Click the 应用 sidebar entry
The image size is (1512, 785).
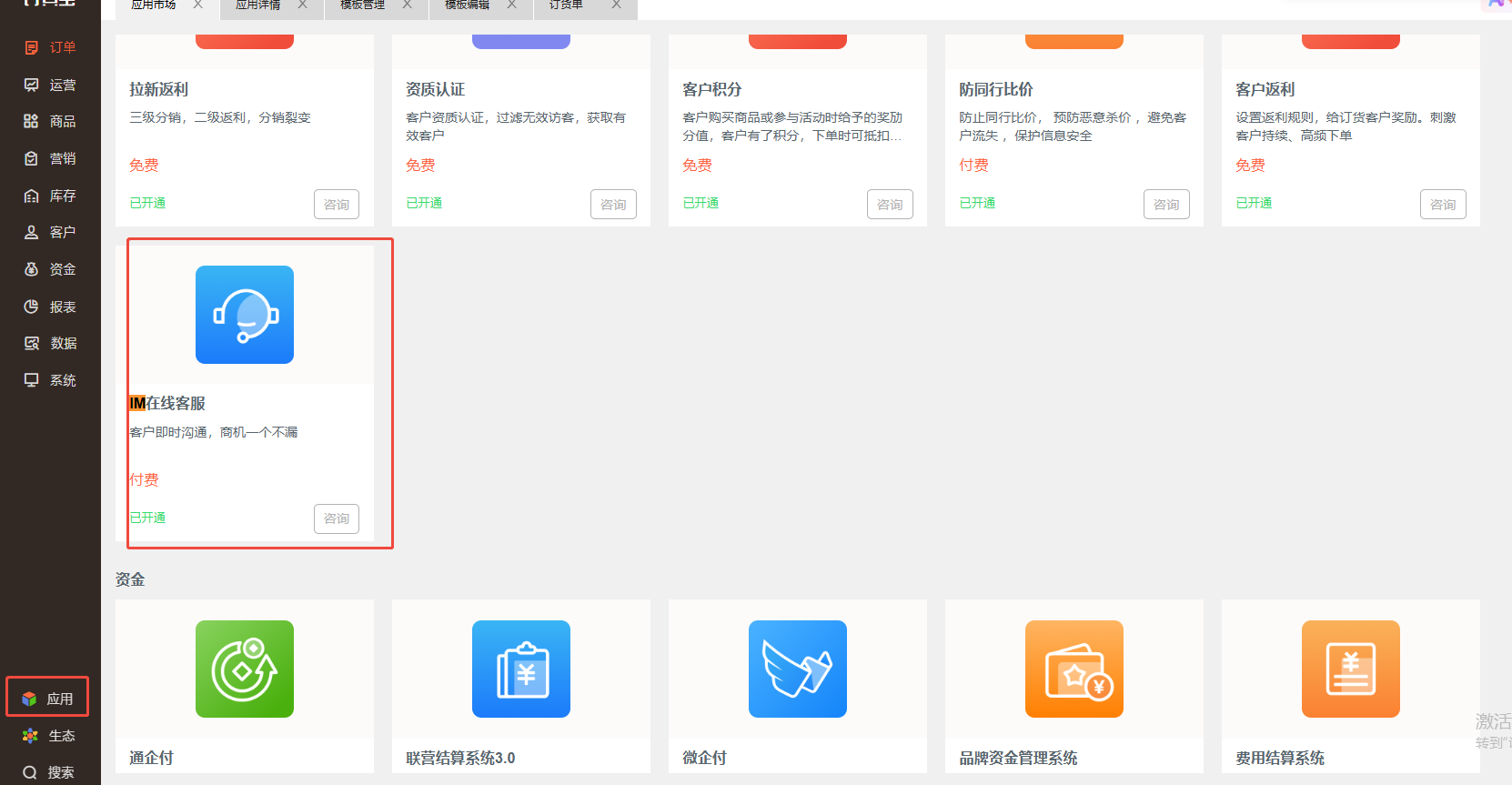[x=48, y=699]
